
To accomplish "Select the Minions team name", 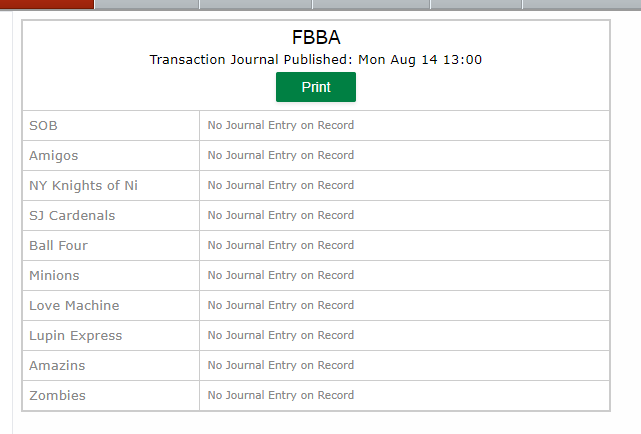I will coord(54,275).
